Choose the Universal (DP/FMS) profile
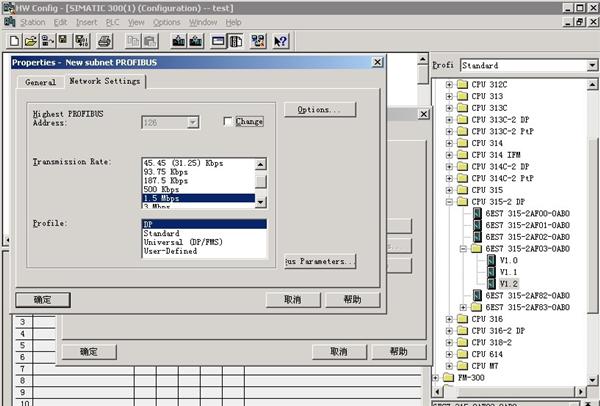Viewport: 600px width, 406px height. click(204, 242)
